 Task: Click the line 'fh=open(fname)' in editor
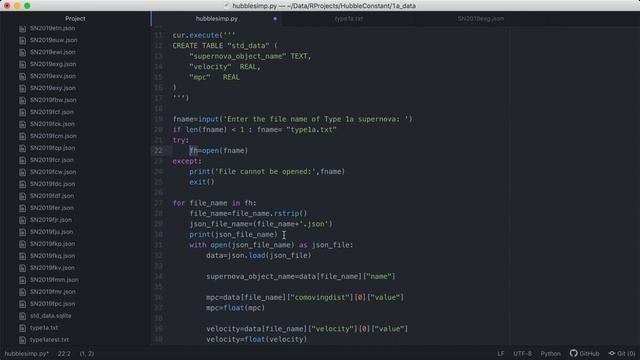[218, 151]
